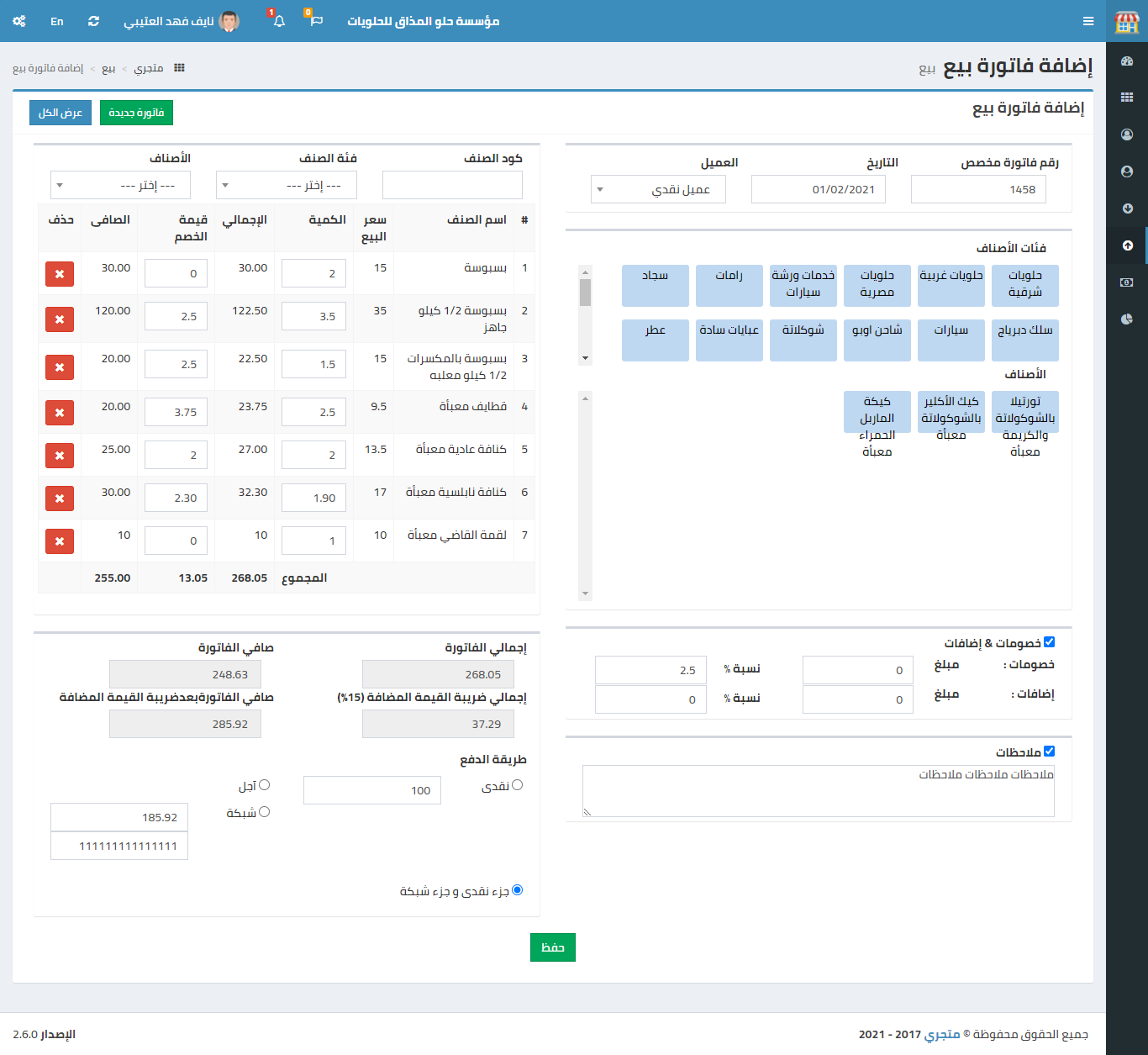Select the آجل payment radio button
The height and width of the screenshot is (1055, 1148).
click(264, 785)
